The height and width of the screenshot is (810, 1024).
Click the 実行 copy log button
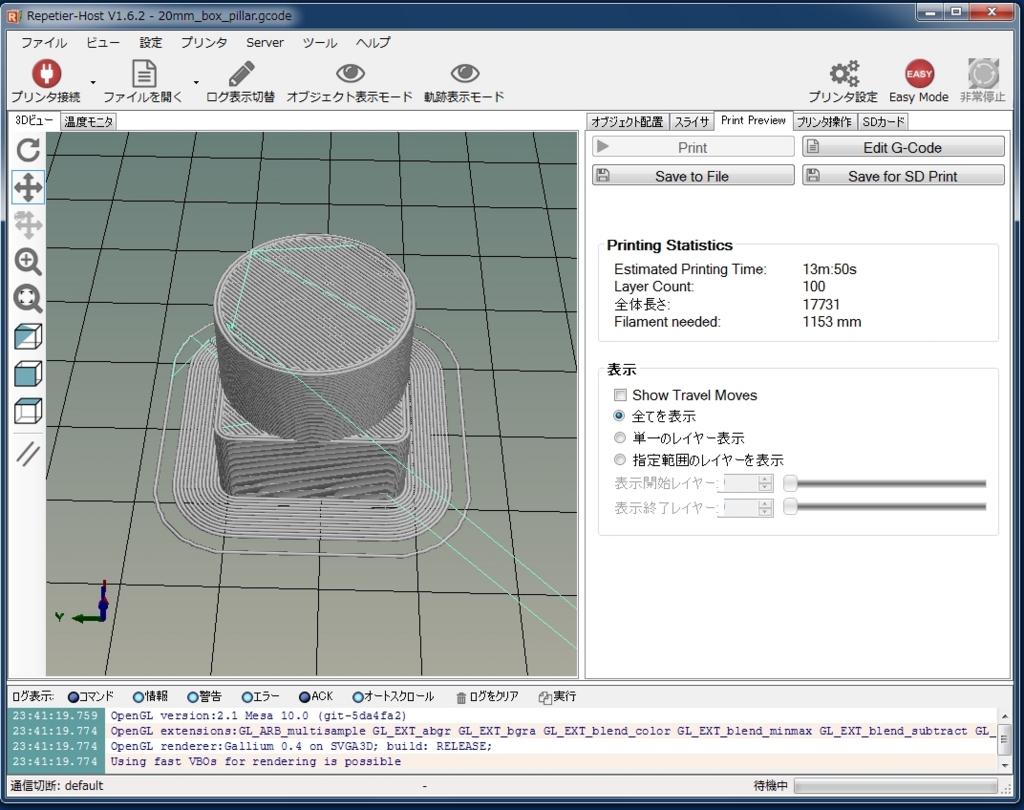[x=558, y=697]
